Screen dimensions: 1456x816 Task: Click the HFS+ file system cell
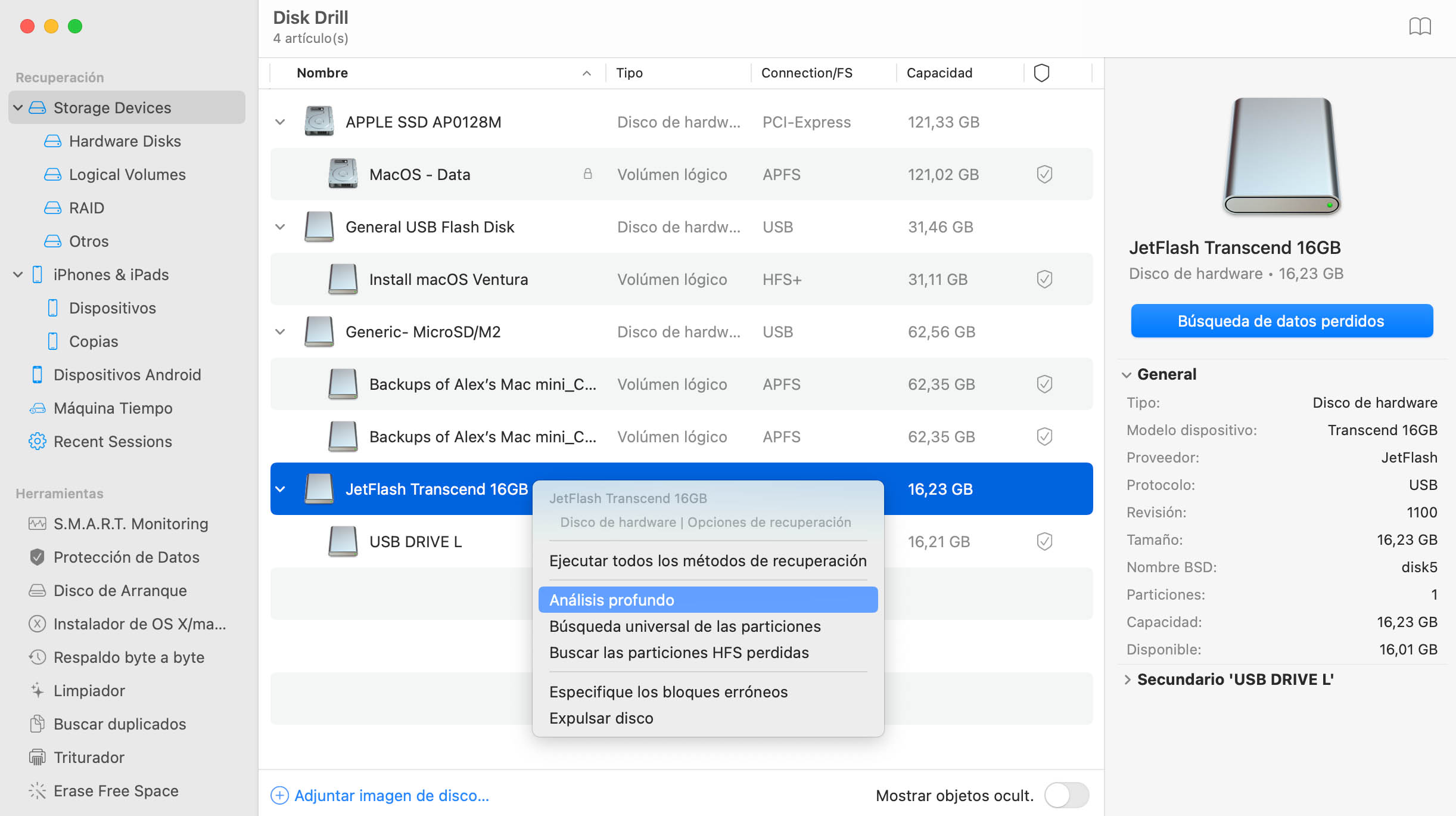coord(782,280)
